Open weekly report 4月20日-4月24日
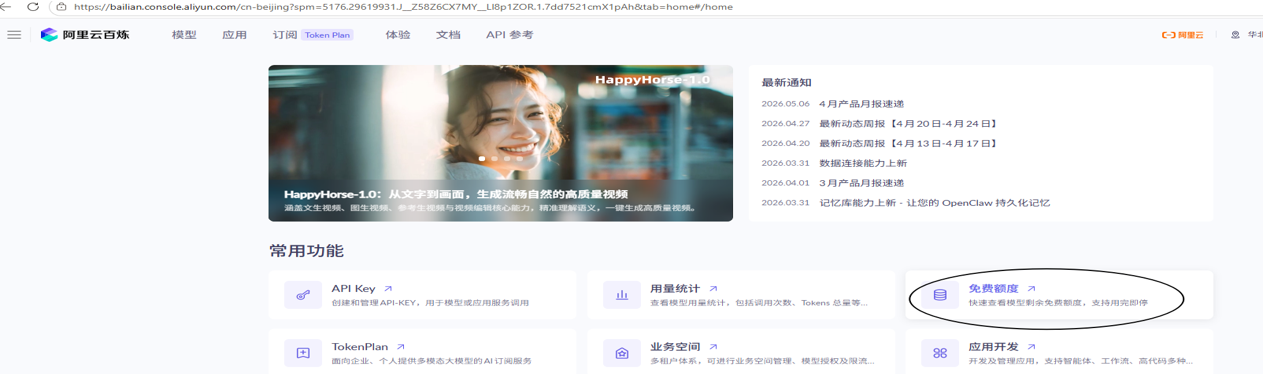1263x382 pixels. tap(909, 124)
